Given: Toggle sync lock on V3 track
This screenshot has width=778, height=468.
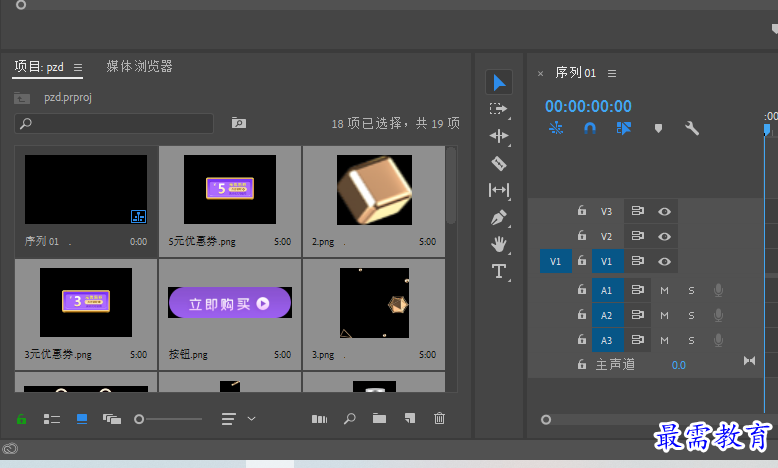Looking at the screenshot, I should [638, 211].
